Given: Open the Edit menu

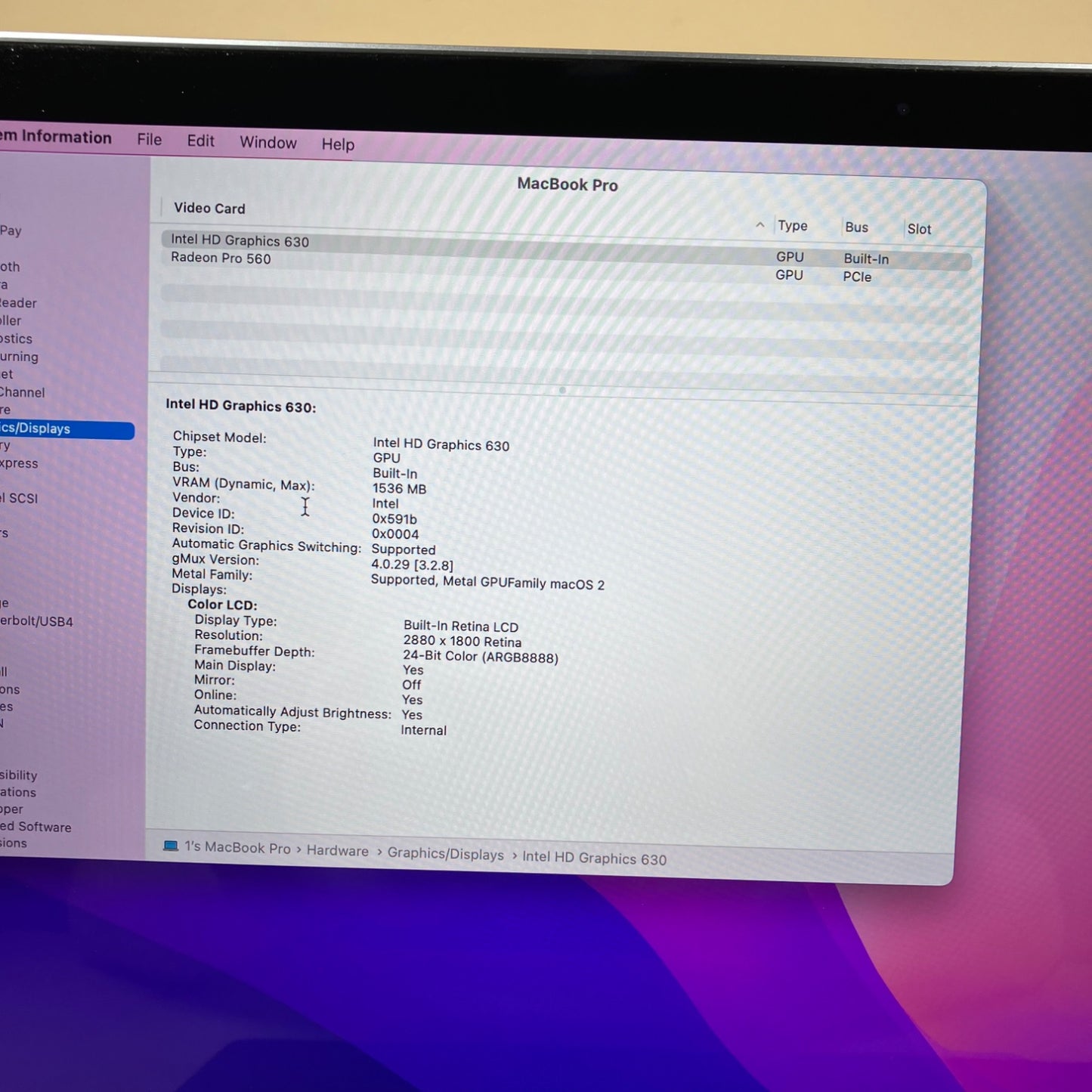Looking at the screenshot, I should 200,141.
